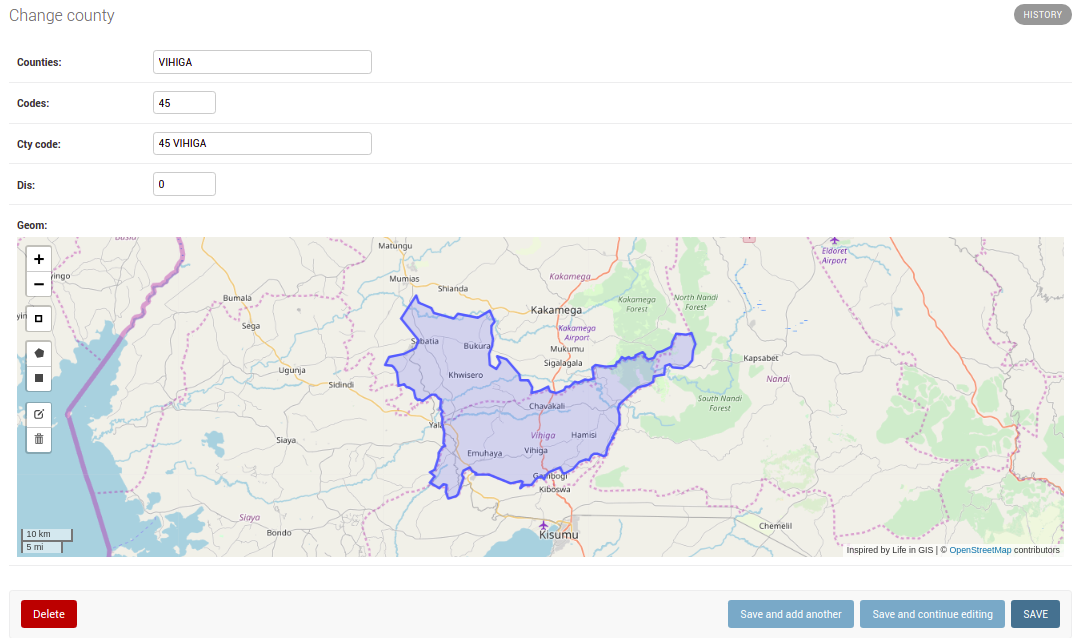Open the OpenStreetMap attribution link
Image resolution: width=1085 pixels, height=638 pixels.
coord(979,549)
